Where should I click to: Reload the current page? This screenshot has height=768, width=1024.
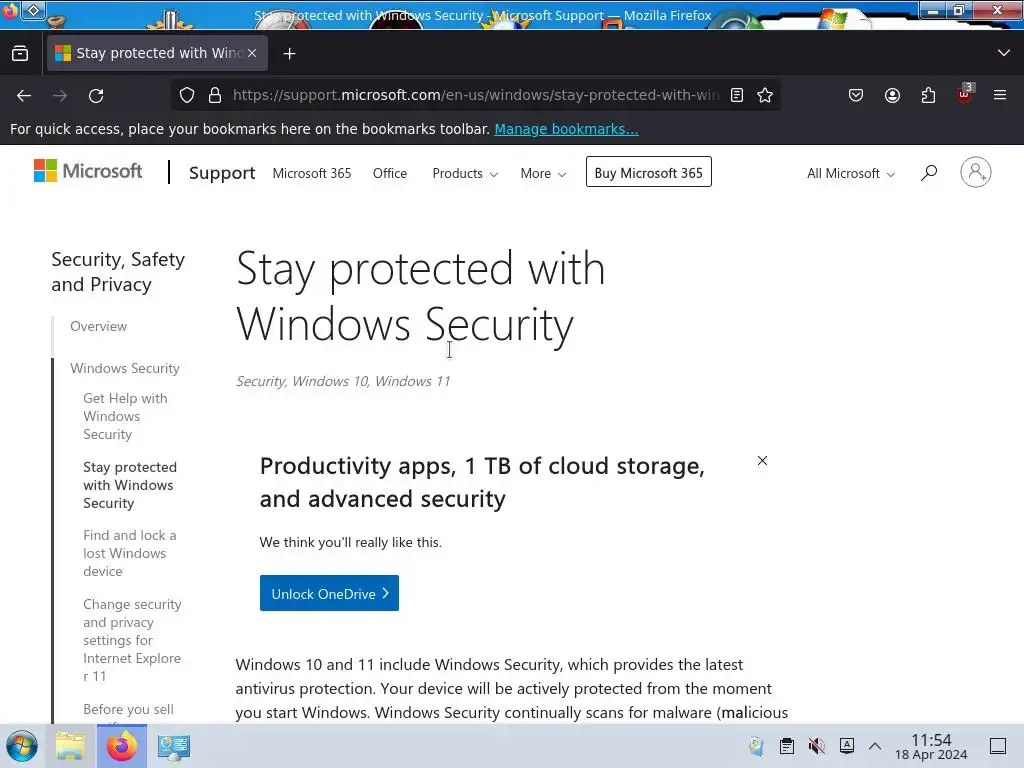[96, 95]
